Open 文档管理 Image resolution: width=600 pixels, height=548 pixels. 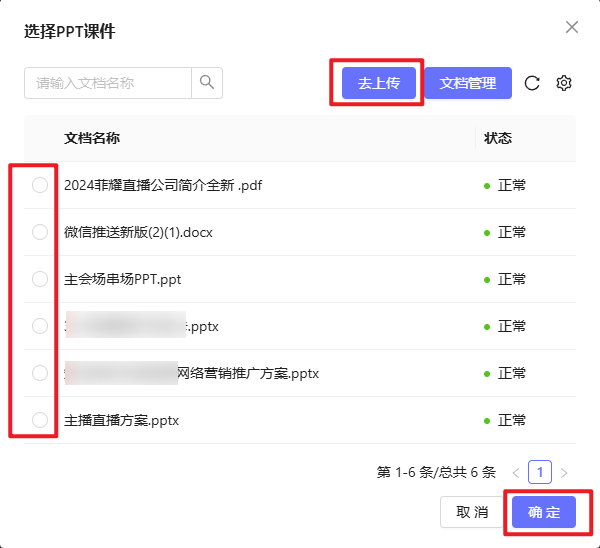pos(468,83)
